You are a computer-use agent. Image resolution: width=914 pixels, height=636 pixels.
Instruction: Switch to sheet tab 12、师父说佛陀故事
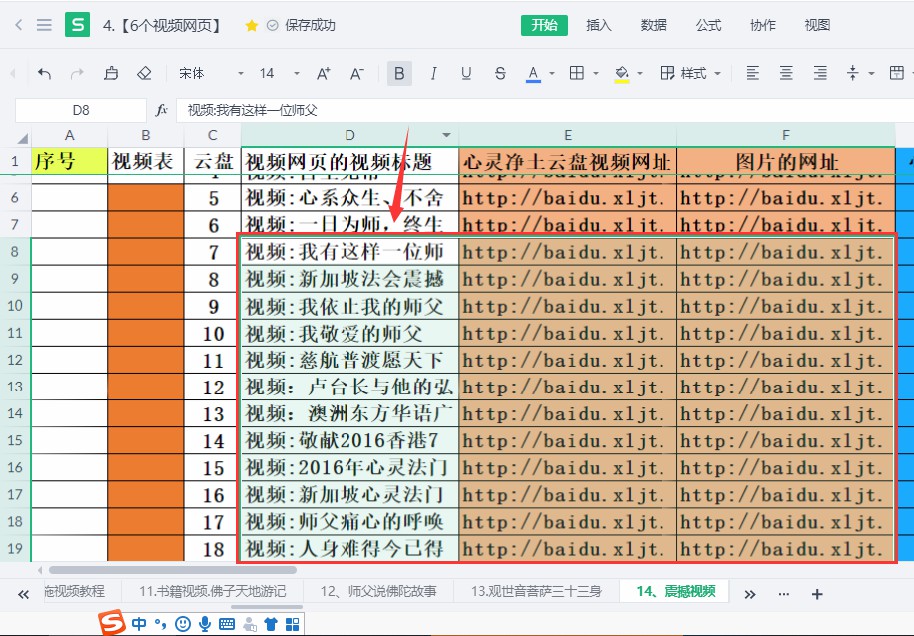click(x=378, y=592)
